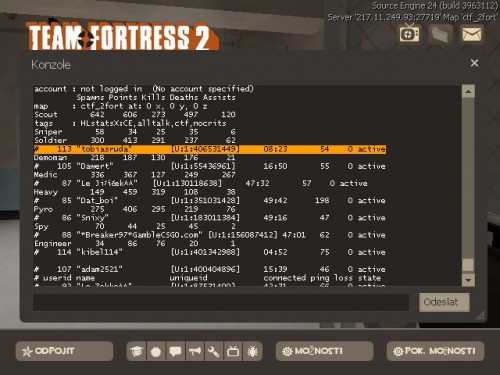Open POK. MOŽNOSTI advanced options
This screenshot has height=375, width=500.
(x=435, y=351)
